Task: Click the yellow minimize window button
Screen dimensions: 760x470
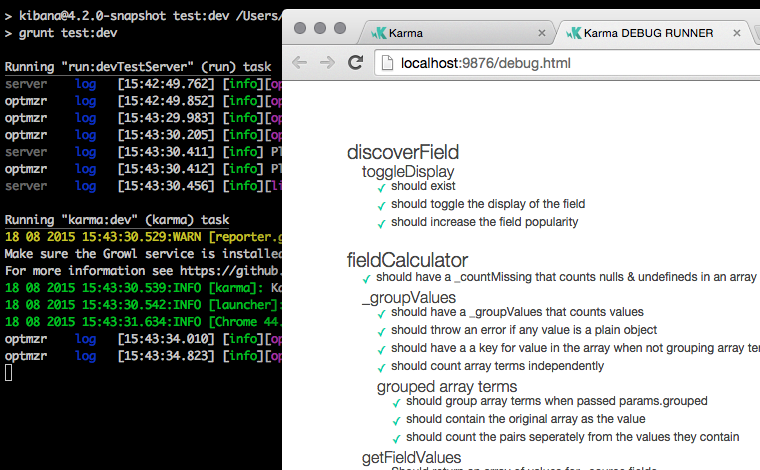Action: point(320,28)
